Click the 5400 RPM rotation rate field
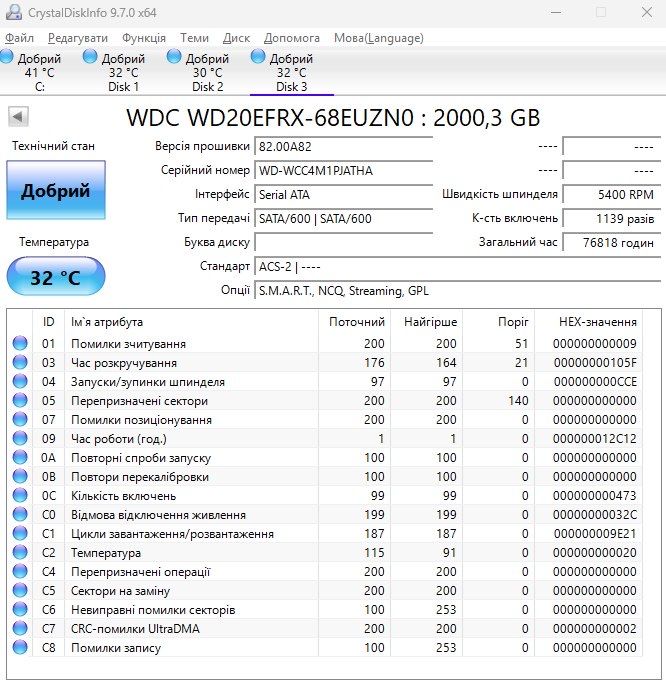This screenshot has width=666, height=684. coord(612,194)
